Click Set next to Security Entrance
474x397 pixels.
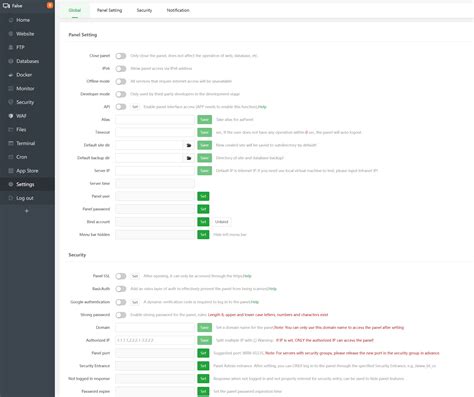pos(203,366)
